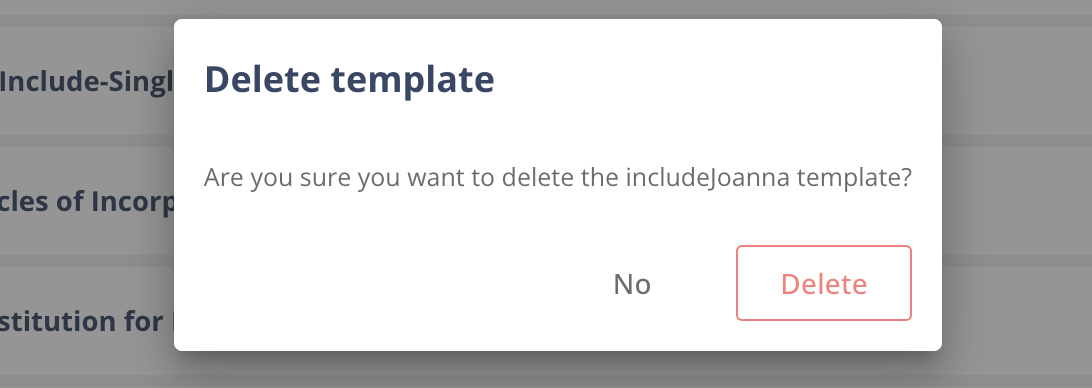This screenshot has width=1092, height=388.
Task: Click the thin overlay strip above the dialog
Action: pos(557,8)
